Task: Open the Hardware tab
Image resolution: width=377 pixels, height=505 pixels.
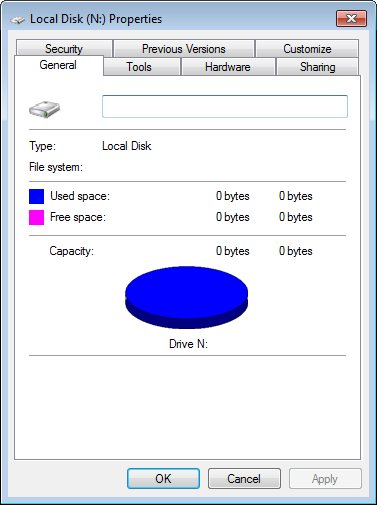Action: click(228, 67)
